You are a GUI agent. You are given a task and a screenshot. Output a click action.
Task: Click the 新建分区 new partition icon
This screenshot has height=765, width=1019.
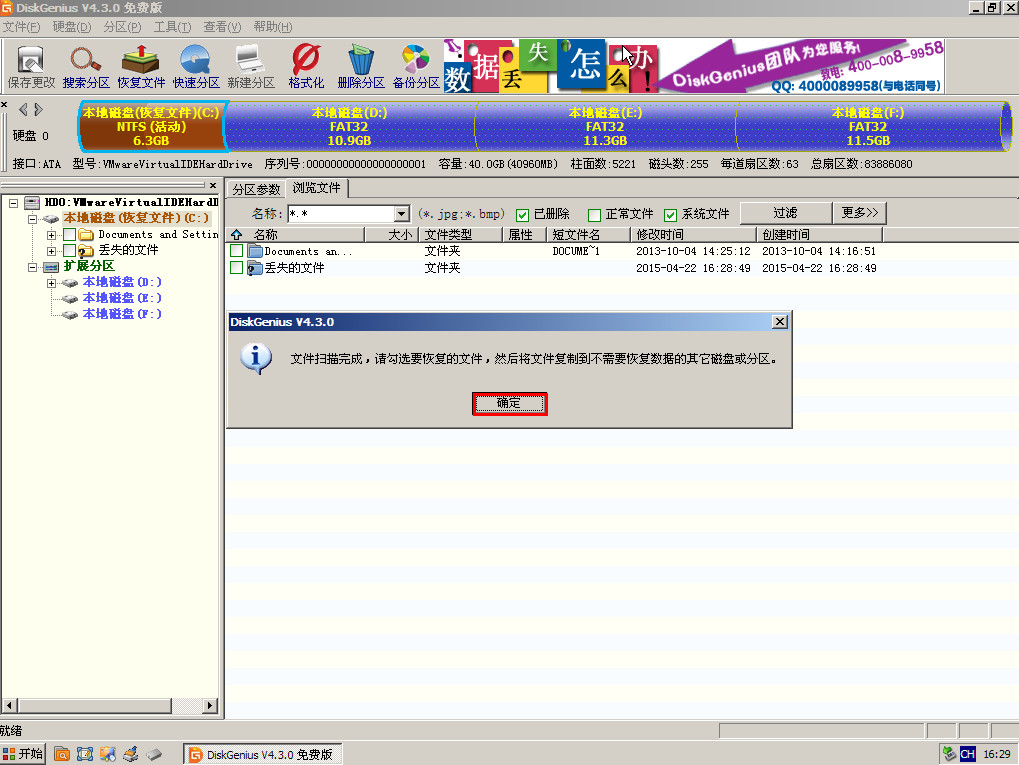tap(251, 66)
